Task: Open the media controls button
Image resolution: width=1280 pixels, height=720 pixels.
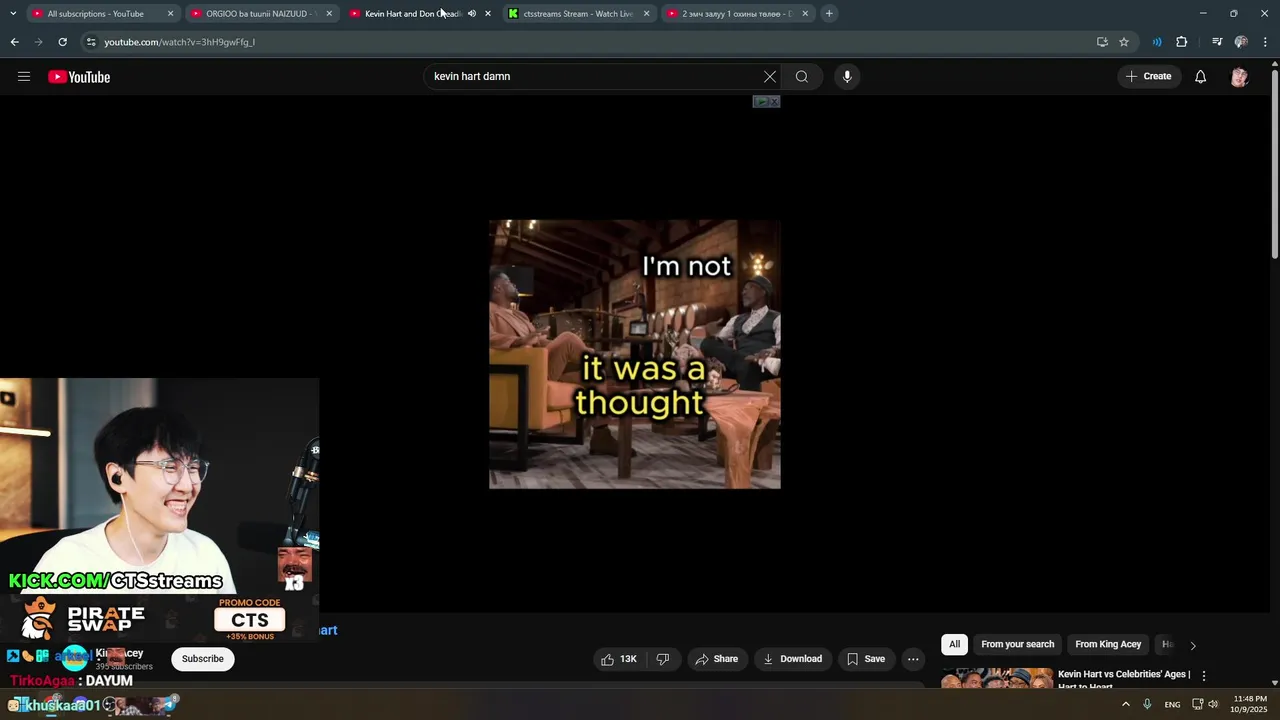Action: [x=1217, y=42]
